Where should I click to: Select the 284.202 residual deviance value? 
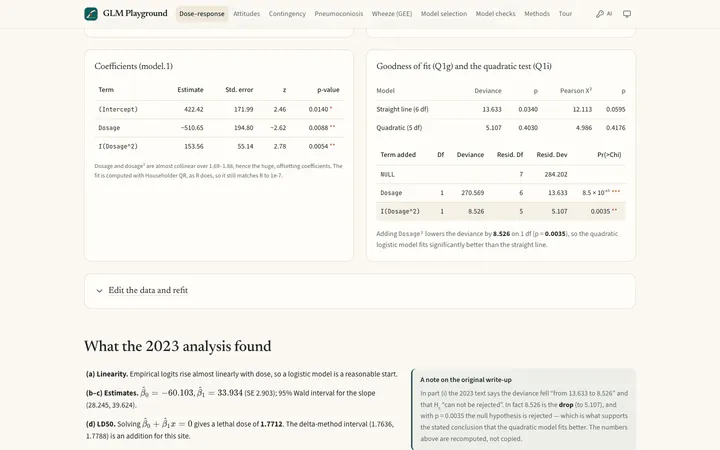pyautogui.click(x=556, y=174)
